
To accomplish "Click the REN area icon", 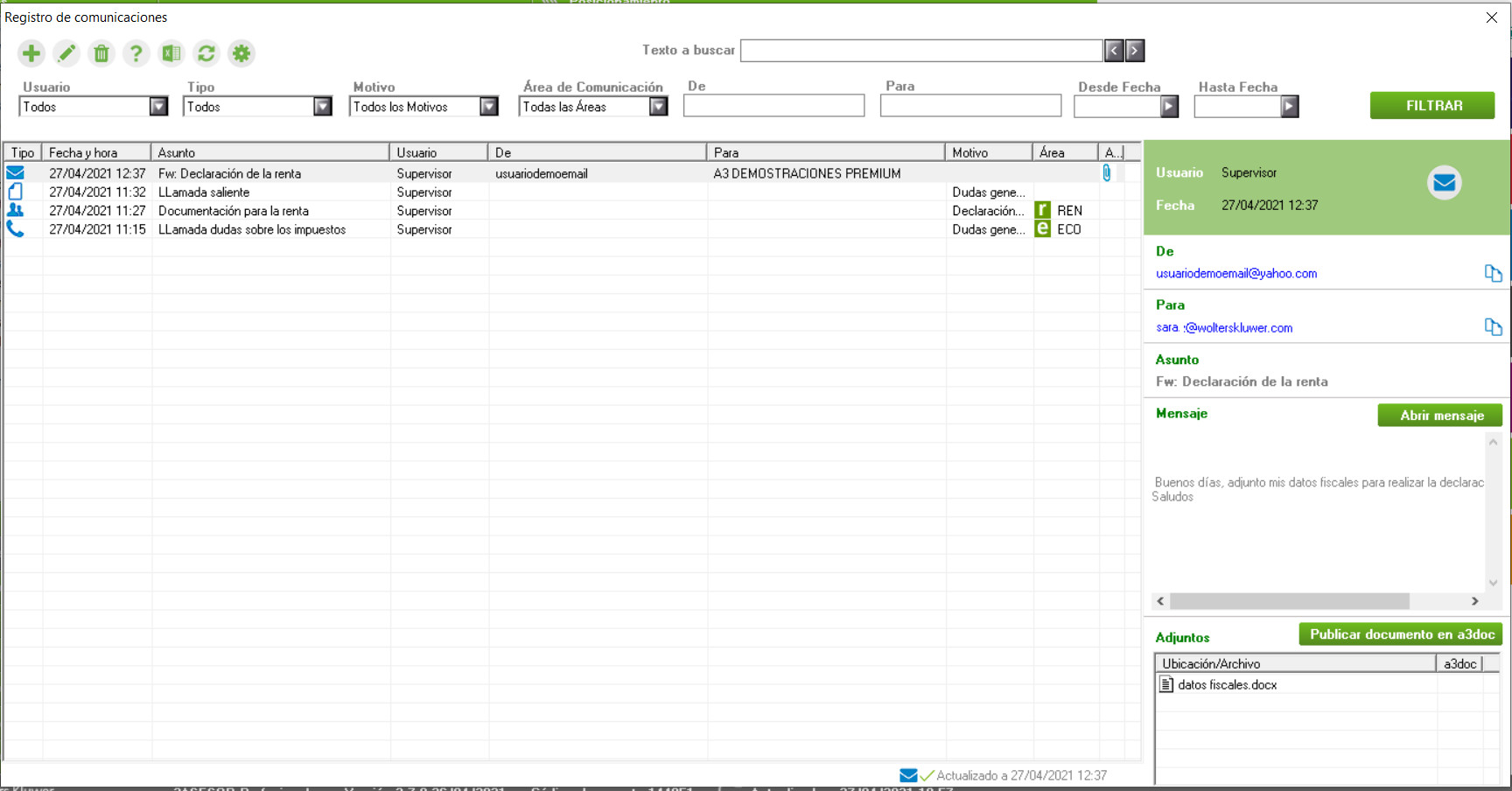I will [1043, 210].
